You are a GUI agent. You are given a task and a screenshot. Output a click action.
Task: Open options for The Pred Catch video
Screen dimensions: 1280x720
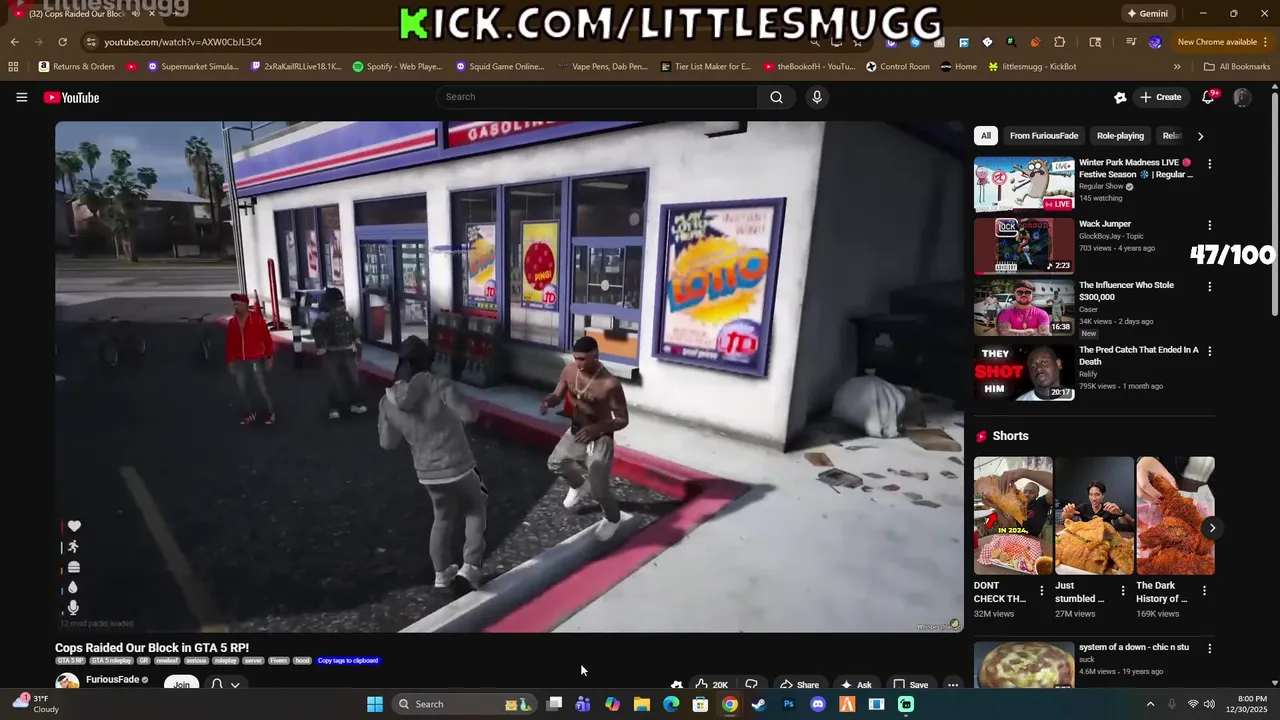(x=1209, y=352)
